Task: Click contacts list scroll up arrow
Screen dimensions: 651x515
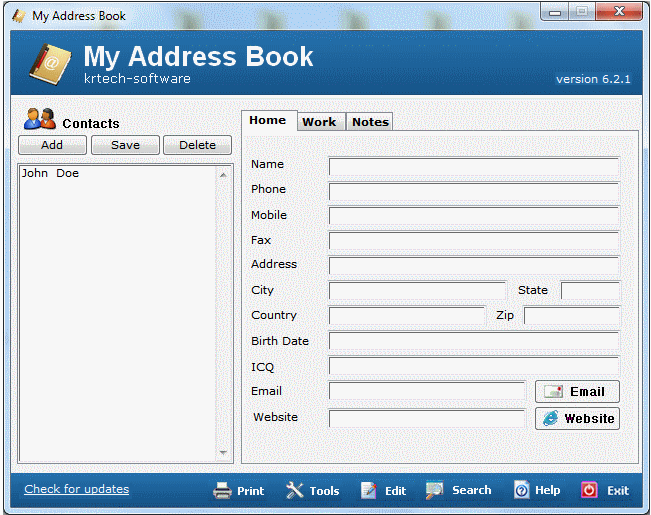Action: pos(223,175)
